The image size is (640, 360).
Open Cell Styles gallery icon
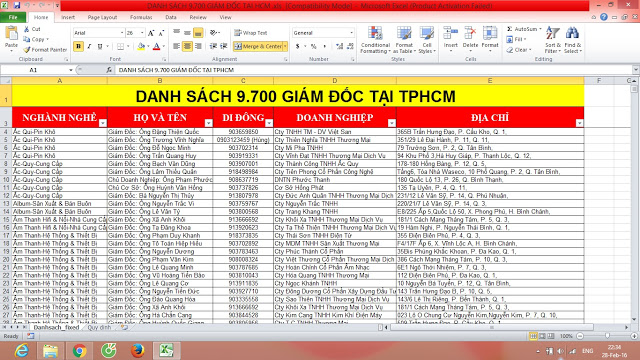tap(427, 33)
